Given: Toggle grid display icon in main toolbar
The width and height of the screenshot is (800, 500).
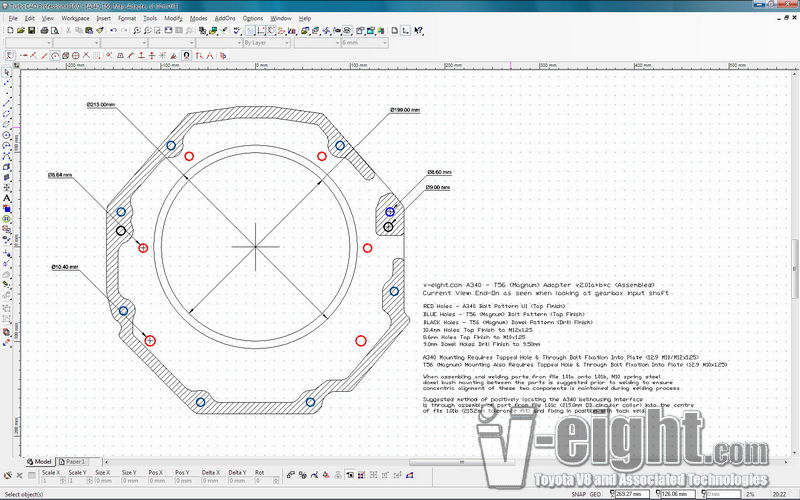Looking at the screenshot, I should (x=250, y=31).
